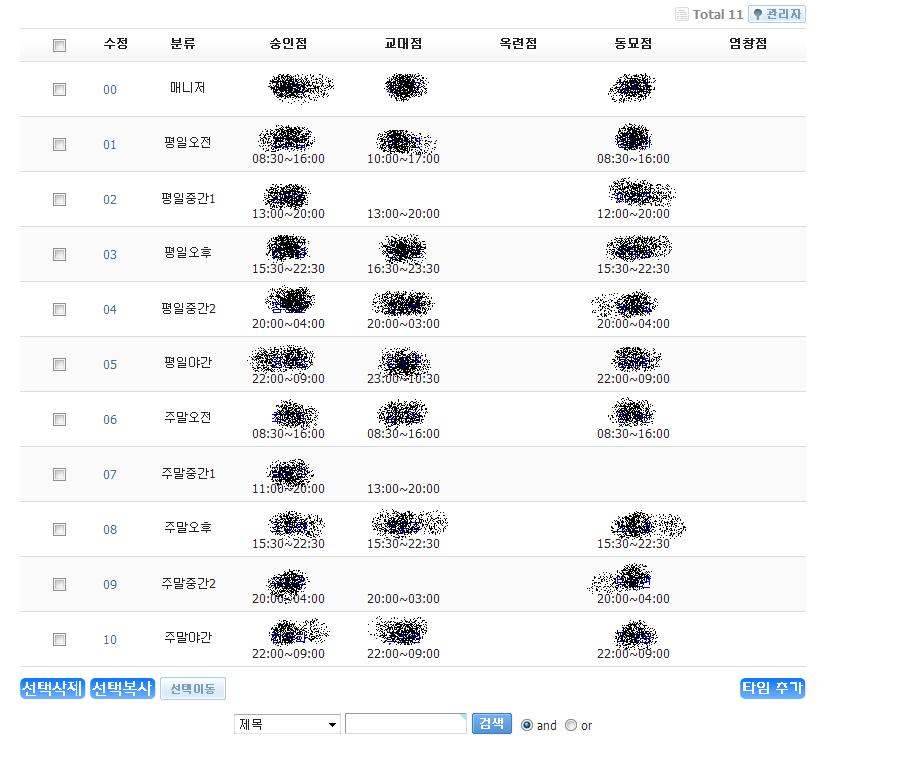Click the 분류 column header
Screen dimensions: 897x780
coord(183,44)
